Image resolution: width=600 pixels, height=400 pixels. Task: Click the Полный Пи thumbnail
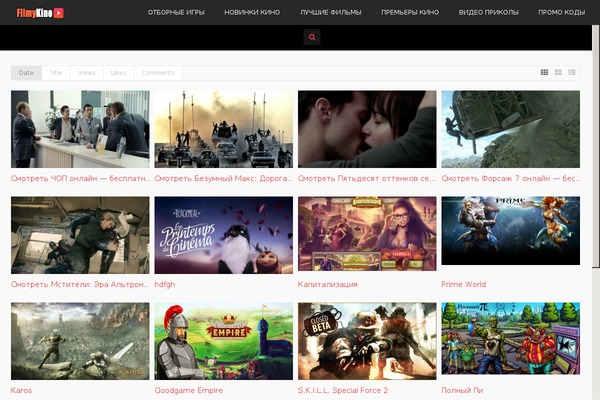(x=510, y=338)
